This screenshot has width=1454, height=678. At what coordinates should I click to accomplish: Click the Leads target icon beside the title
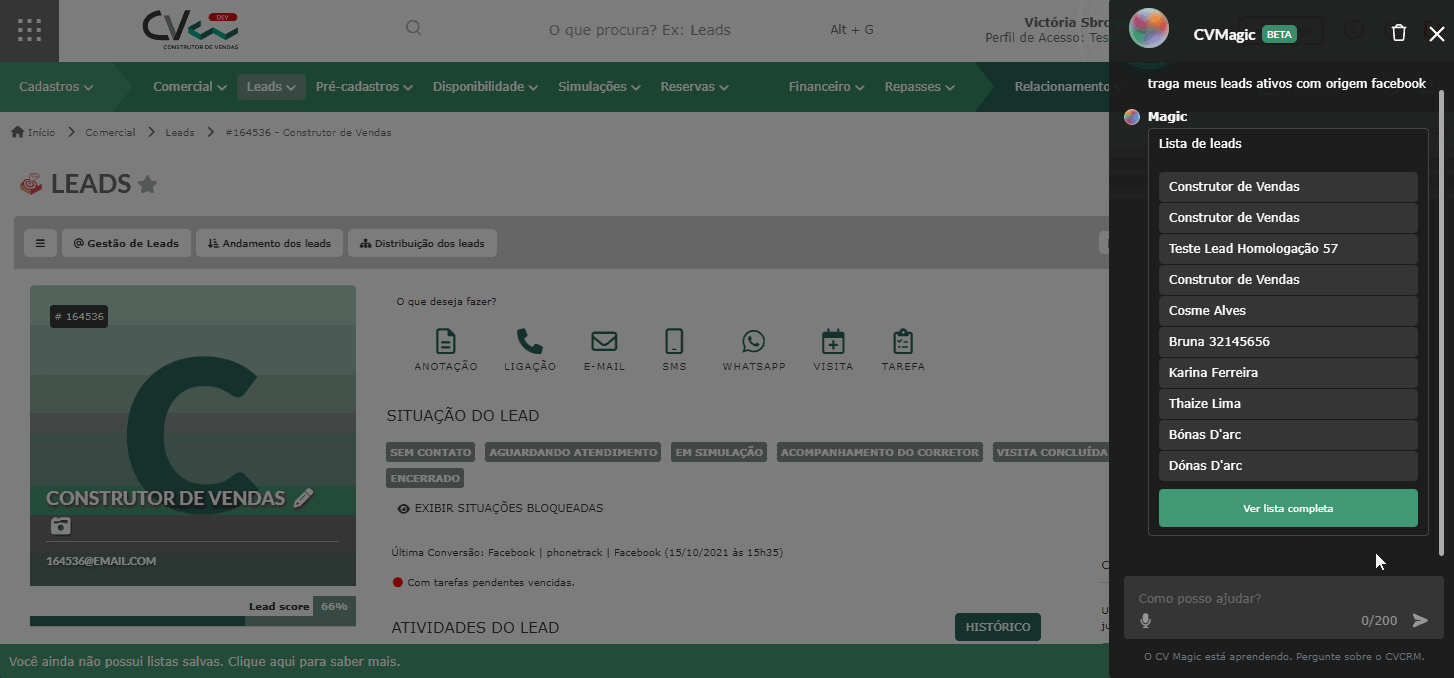click(x=32, y=184)
